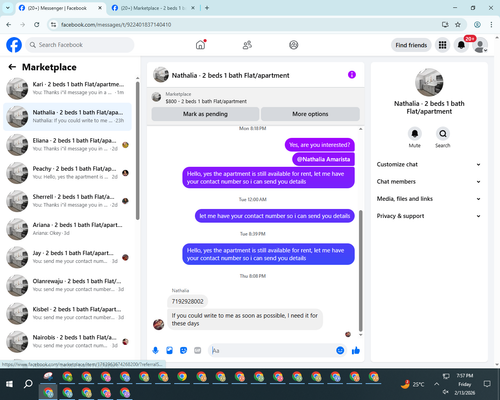Open the Nairobis conversation
Viewport: 500px width, 400px height.
tap(68, 341)
